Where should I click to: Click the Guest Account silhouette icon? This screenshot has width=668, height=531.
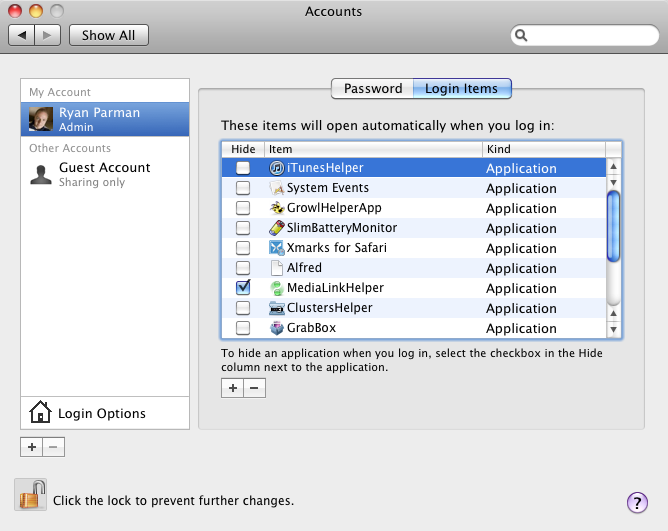41,175
